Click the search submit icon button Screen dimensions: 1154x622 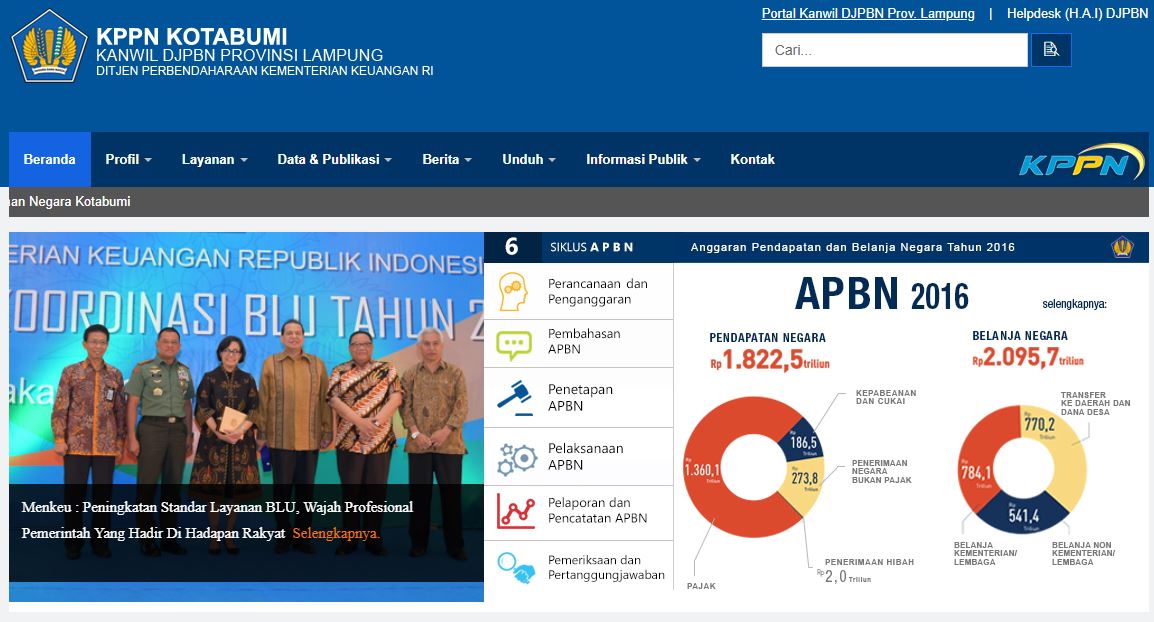pyautogui.click(x=1051, y=50)
